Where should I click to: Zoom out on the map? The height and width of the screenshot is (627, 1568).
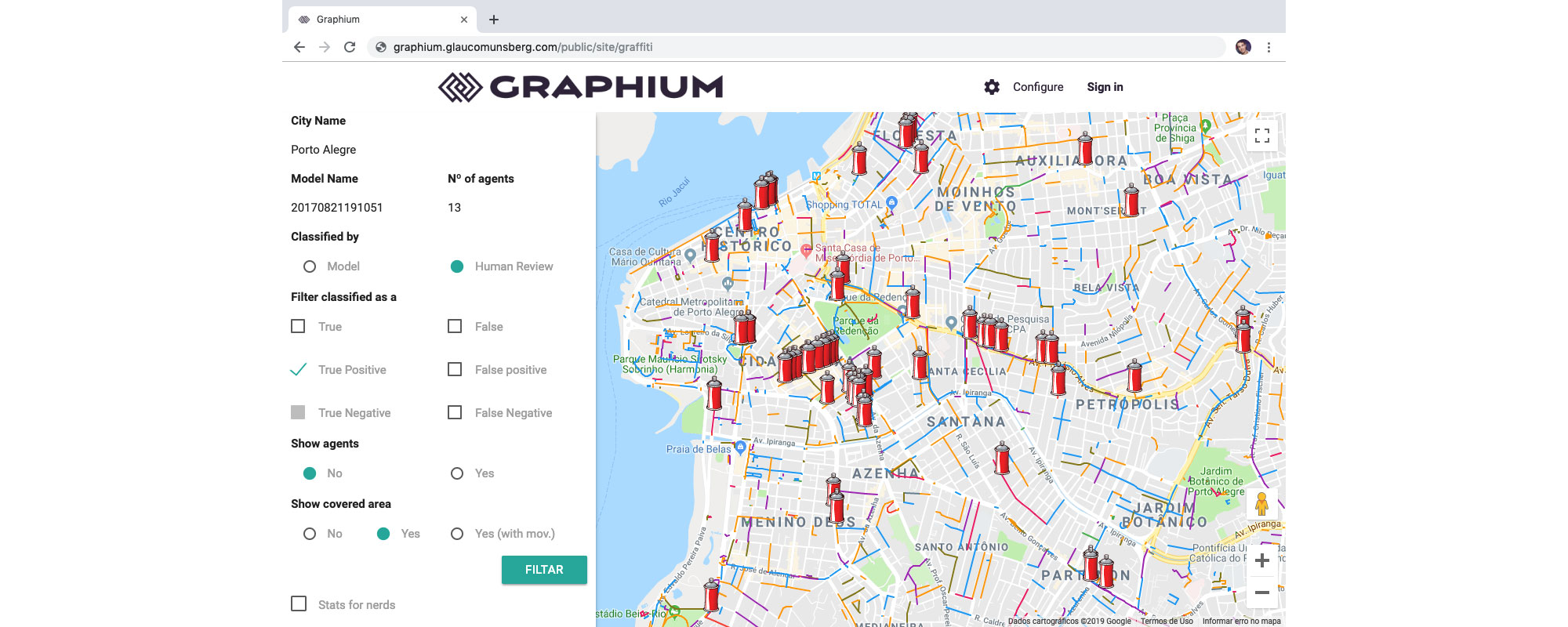[x=1262, y=593]
